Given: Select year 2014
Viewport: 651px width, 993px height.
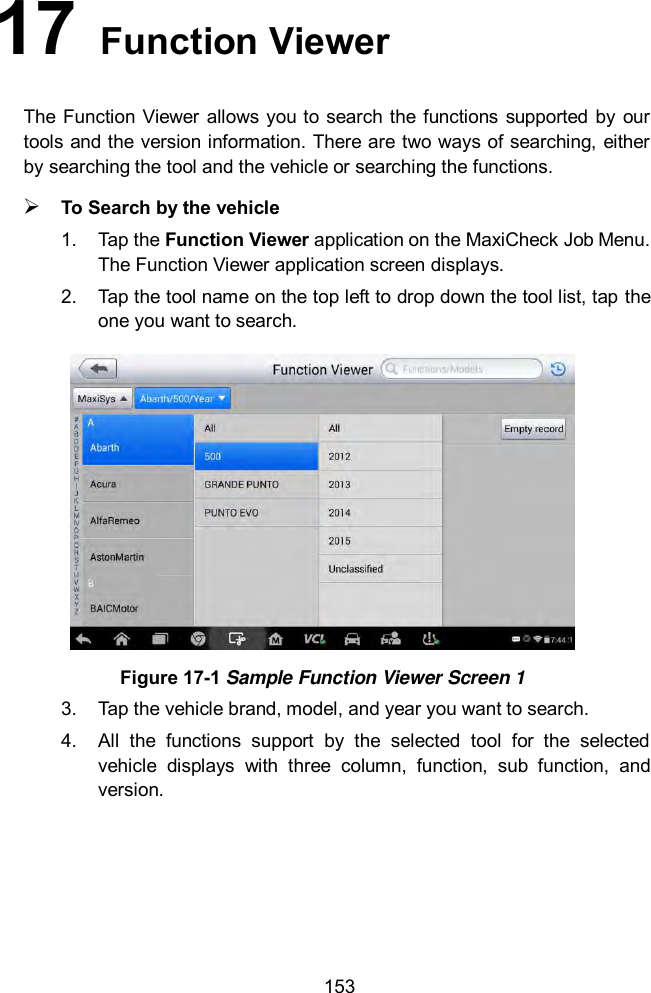Looking at the screenshot, I should pyautogui.click(x=380, y=513).
